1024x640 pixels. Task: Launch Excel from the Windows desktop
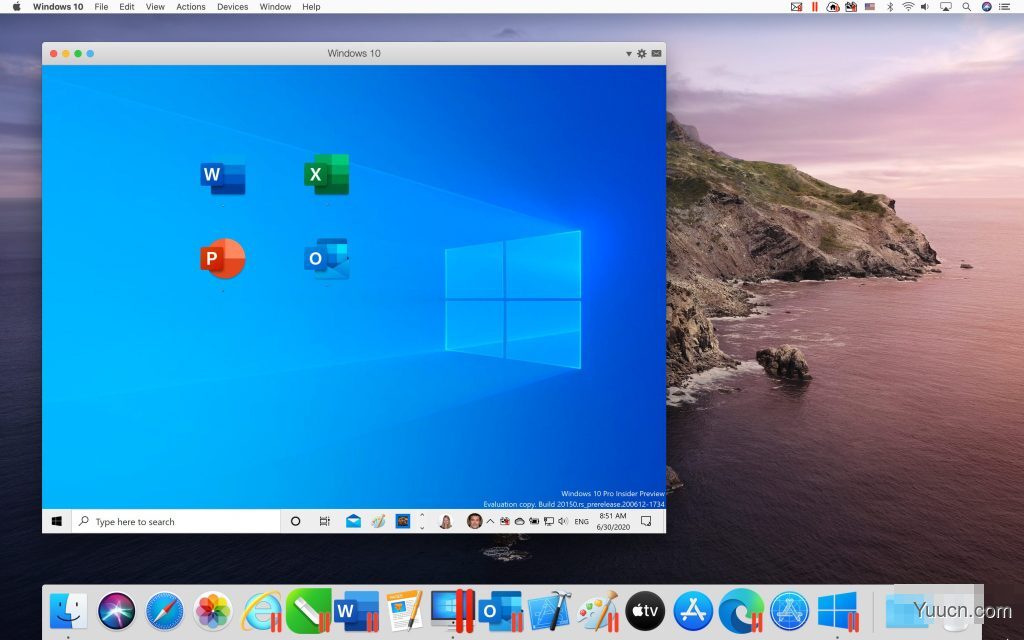[325, 175]
